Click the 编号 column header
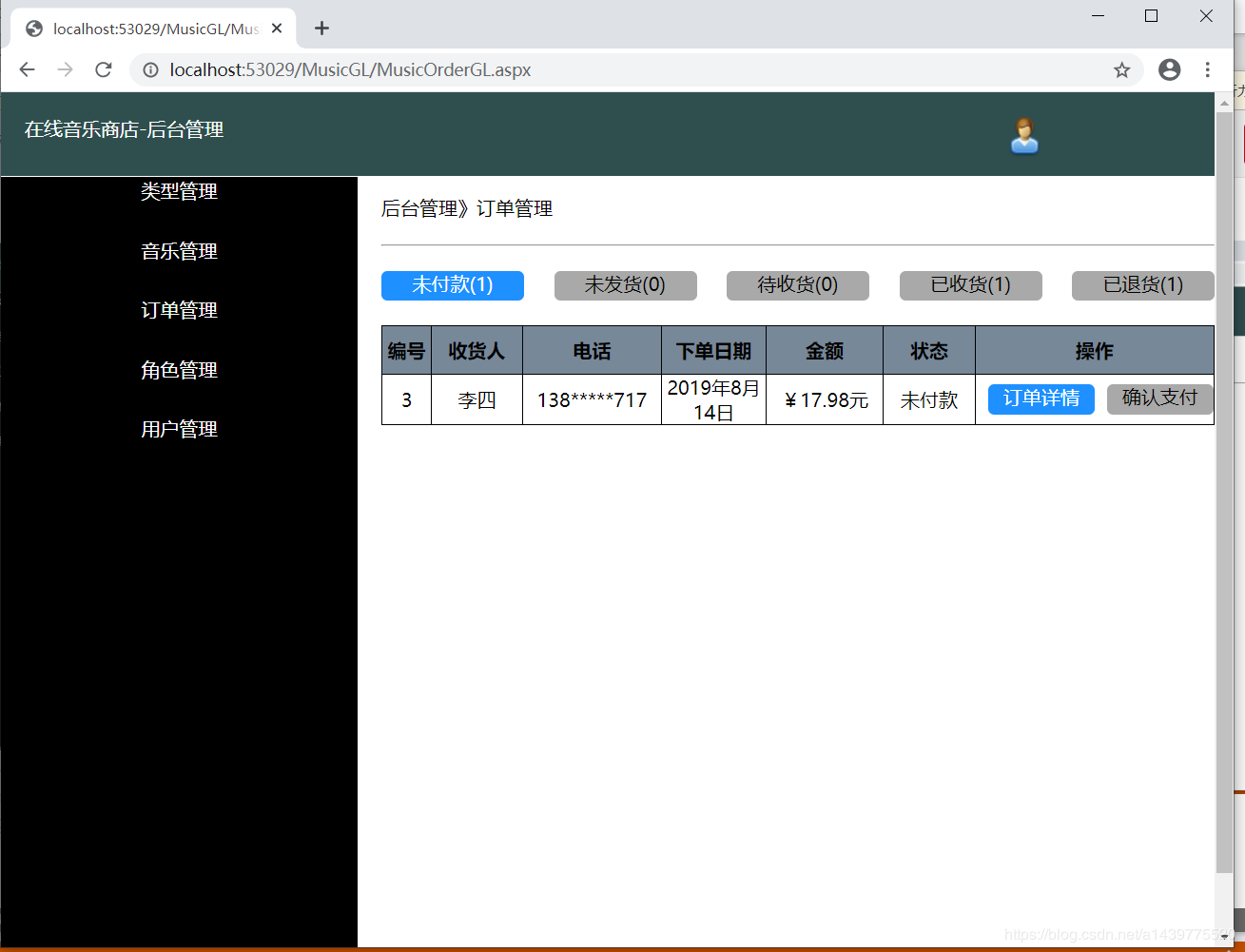 coord(406,351)
